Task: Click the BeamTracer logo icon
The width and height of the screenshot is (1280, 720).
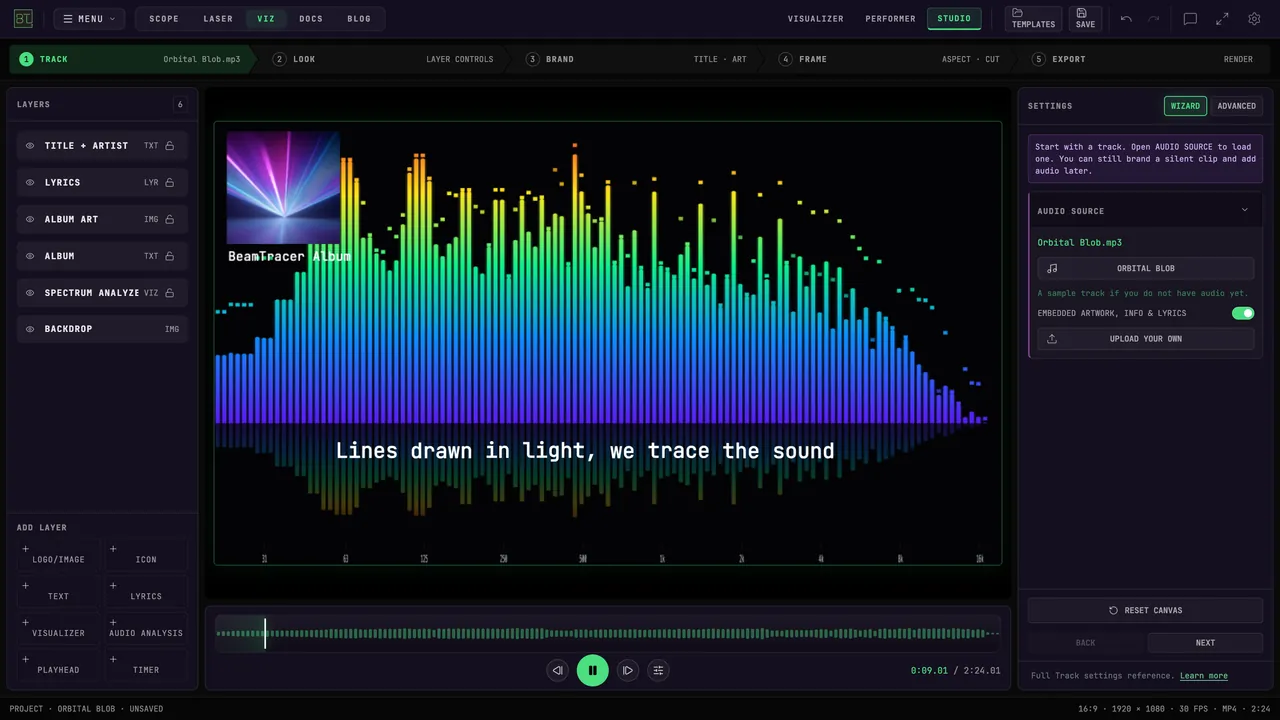Action: (x=23, y=18)
